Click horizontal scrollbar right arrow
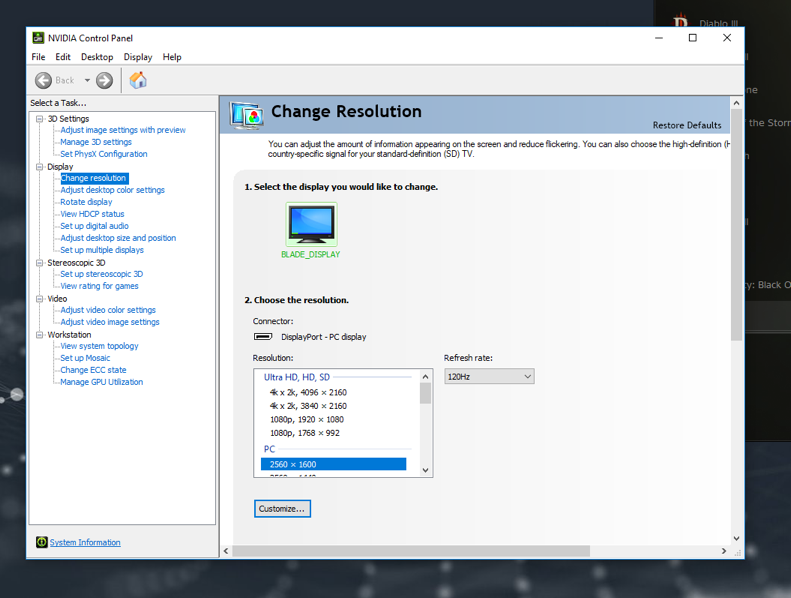 [724, 551]
